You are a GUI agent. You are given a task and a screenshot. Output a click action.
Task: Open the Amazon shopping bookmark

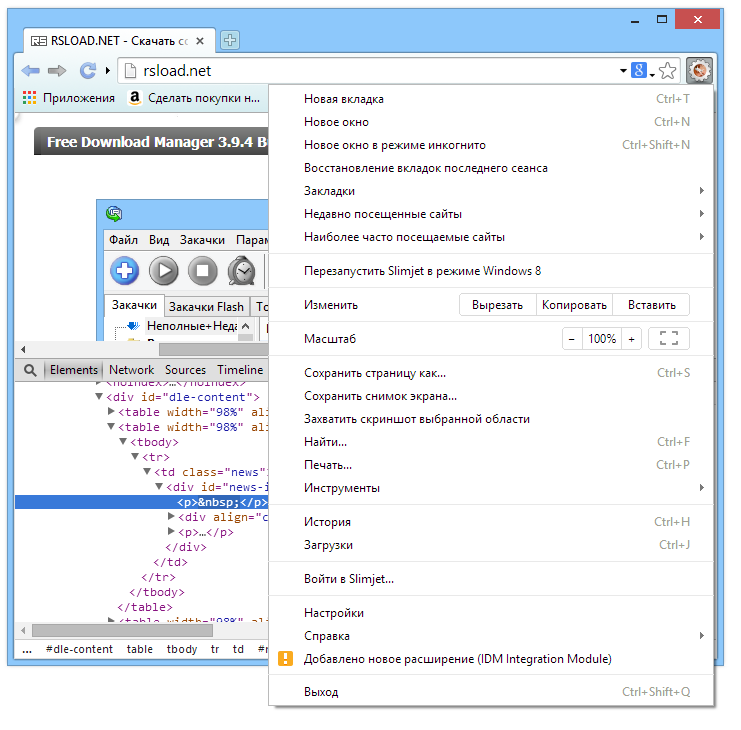(194, 98)
